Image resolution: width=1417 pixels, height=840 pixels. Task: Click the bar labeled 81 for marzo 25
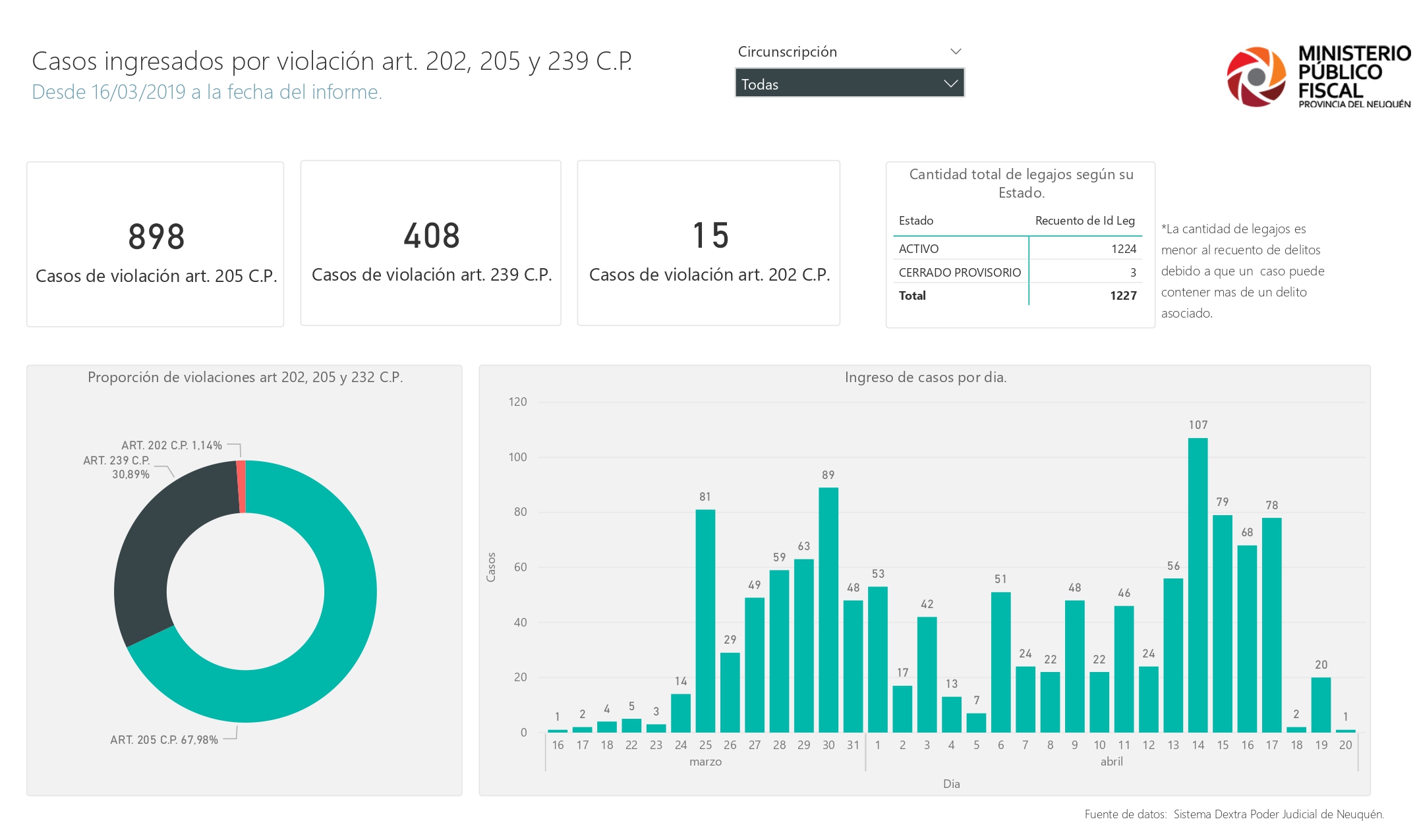[x=705, y=621]
